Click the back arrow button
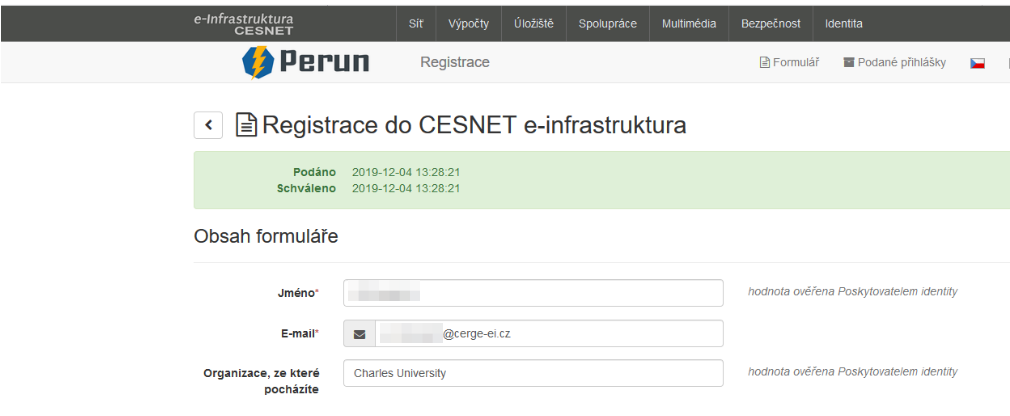Screen dimensions: 1010x416 pyautogui.click(x=208, y=125)
